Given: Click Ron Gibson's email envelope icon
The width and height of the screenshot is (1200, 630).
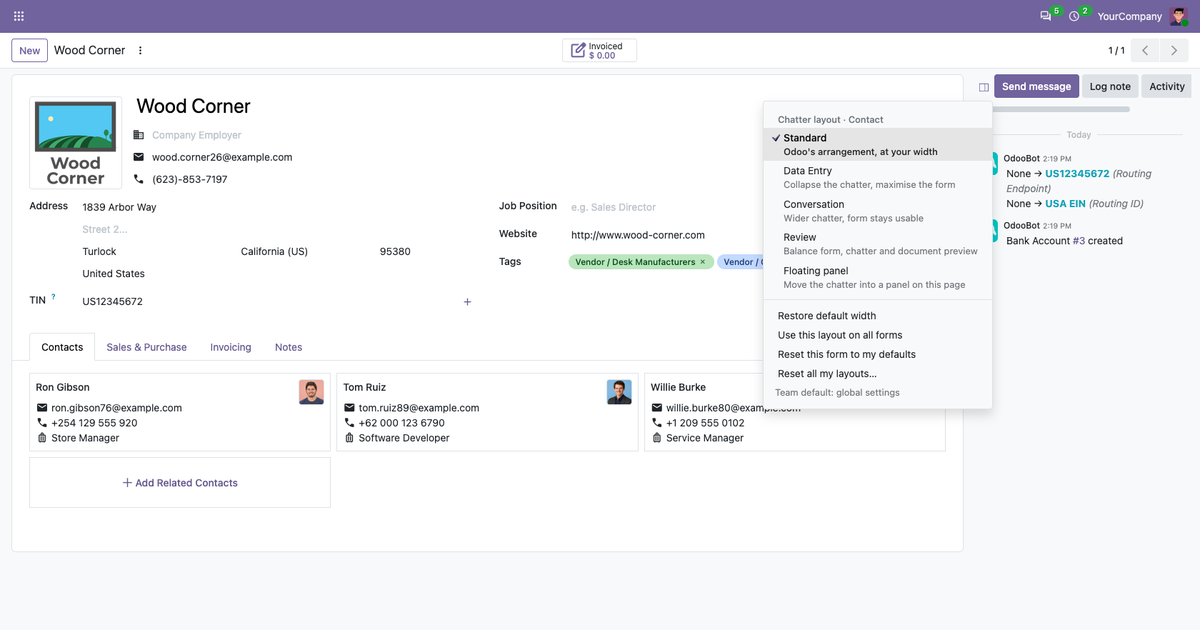Looking at the screenshot, I should (x=42, y=408).
